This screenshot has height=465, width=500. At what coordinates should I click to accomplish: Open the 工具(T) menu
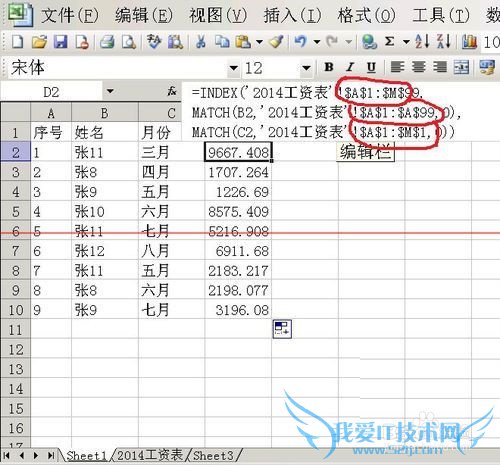pyautogui.click(x=441, y=15)
